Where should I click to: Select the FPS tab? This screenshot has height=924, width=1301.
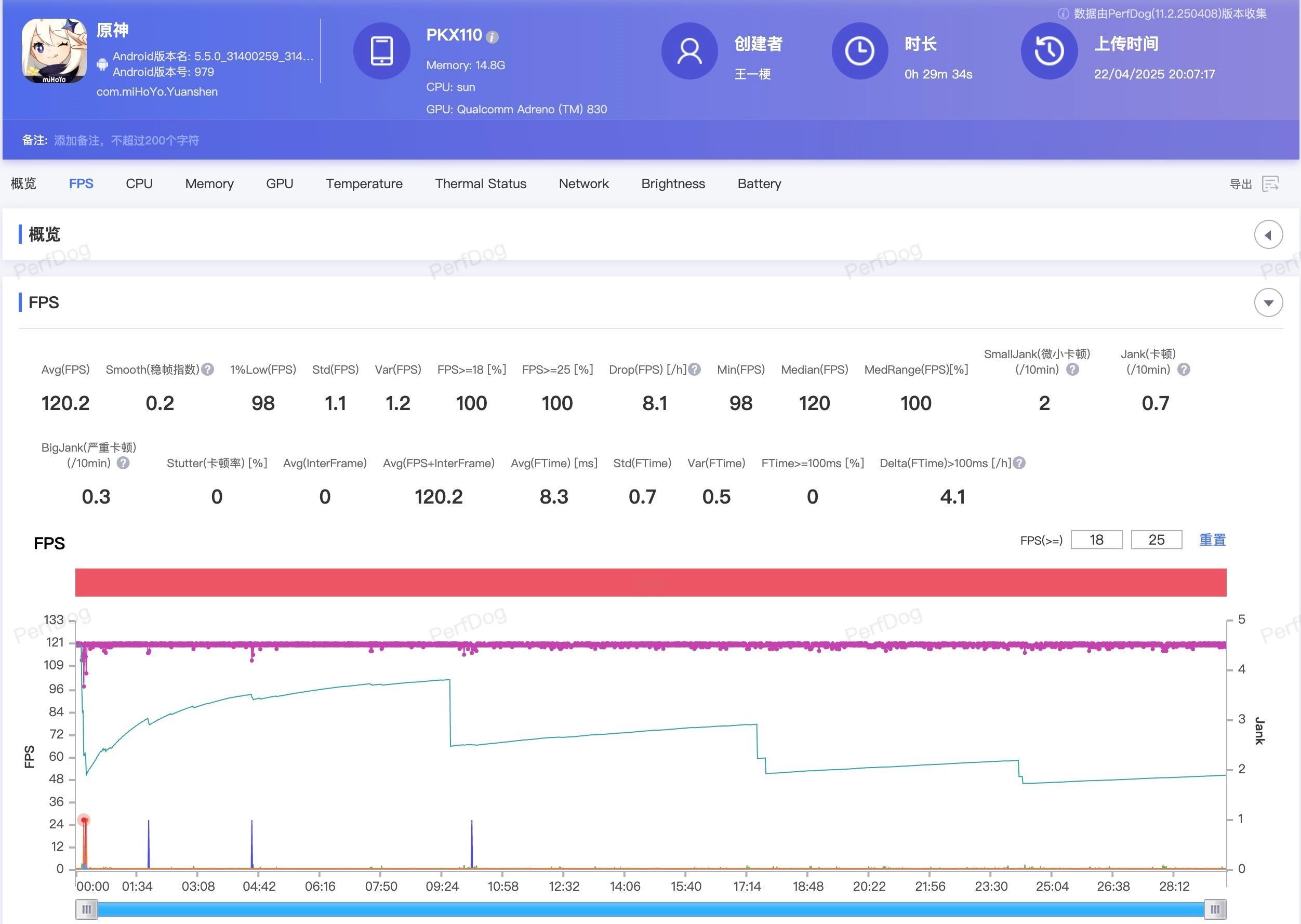[x=81, y=183]
